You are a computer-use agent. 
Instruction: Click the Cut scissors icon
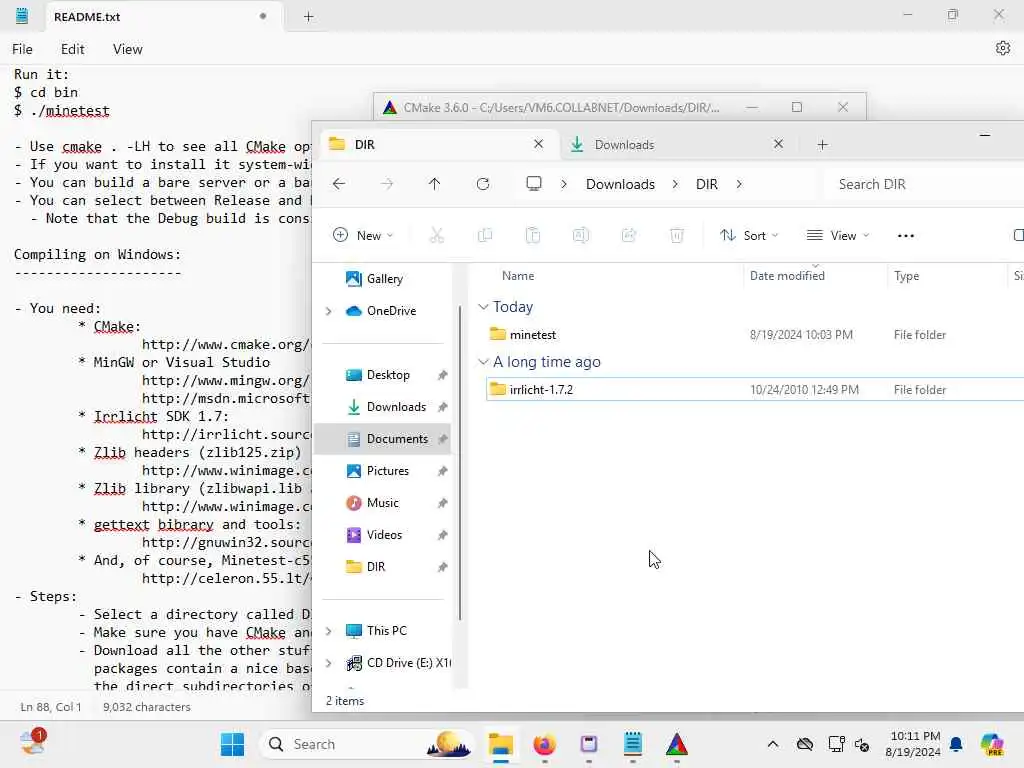(x=437, y=235)
